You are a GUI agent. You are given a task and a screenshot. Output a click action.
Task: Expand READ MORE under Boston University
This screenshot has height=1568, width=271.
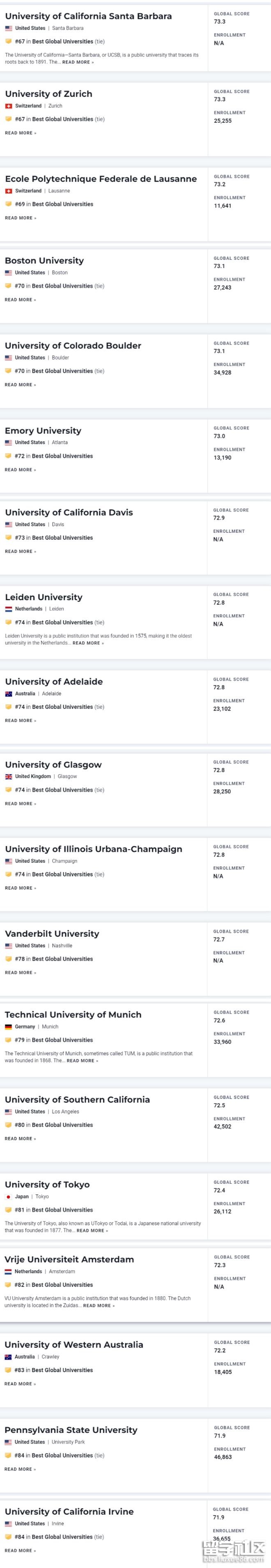[x=20, y=300]
